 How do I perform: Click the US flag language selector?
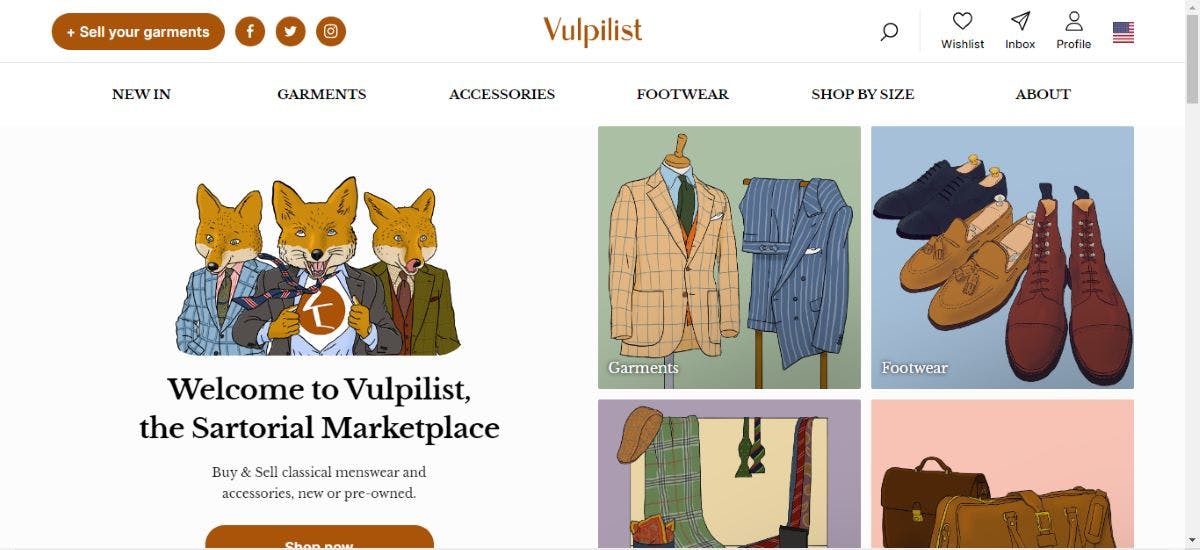tap(1123, 33)
